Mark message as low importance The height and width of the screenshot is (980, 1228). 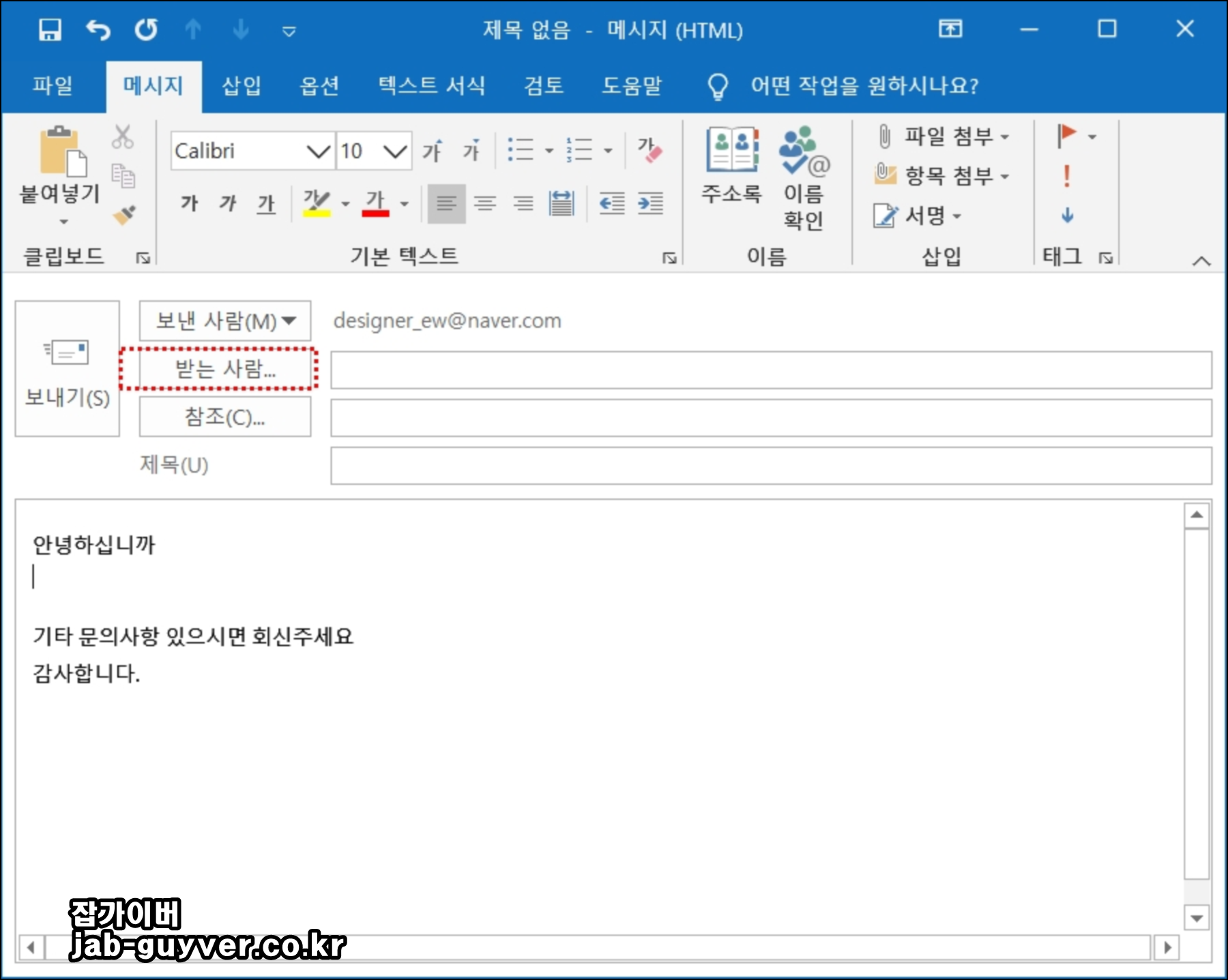pyautogui.click(x=1068, y=216)
